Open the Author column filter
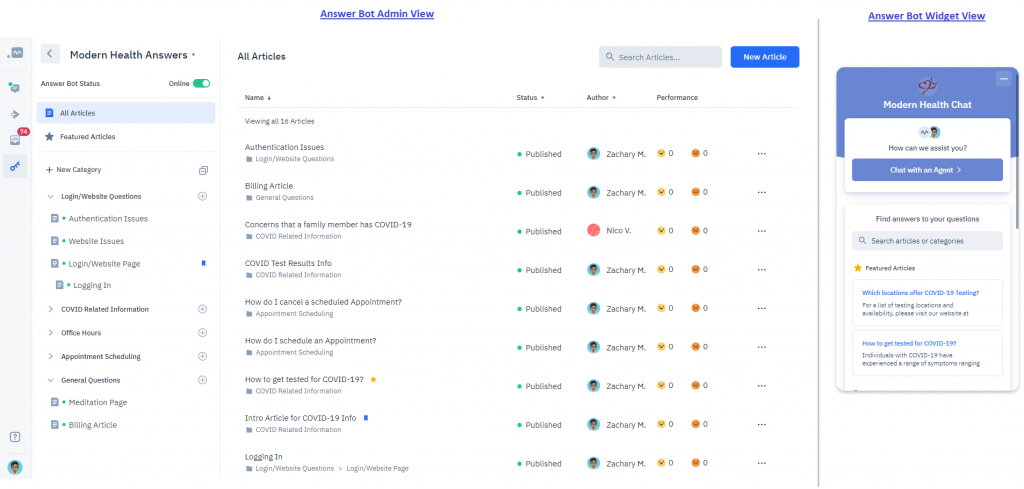The width and height of the screenshot is (1024, 489). 601,98
